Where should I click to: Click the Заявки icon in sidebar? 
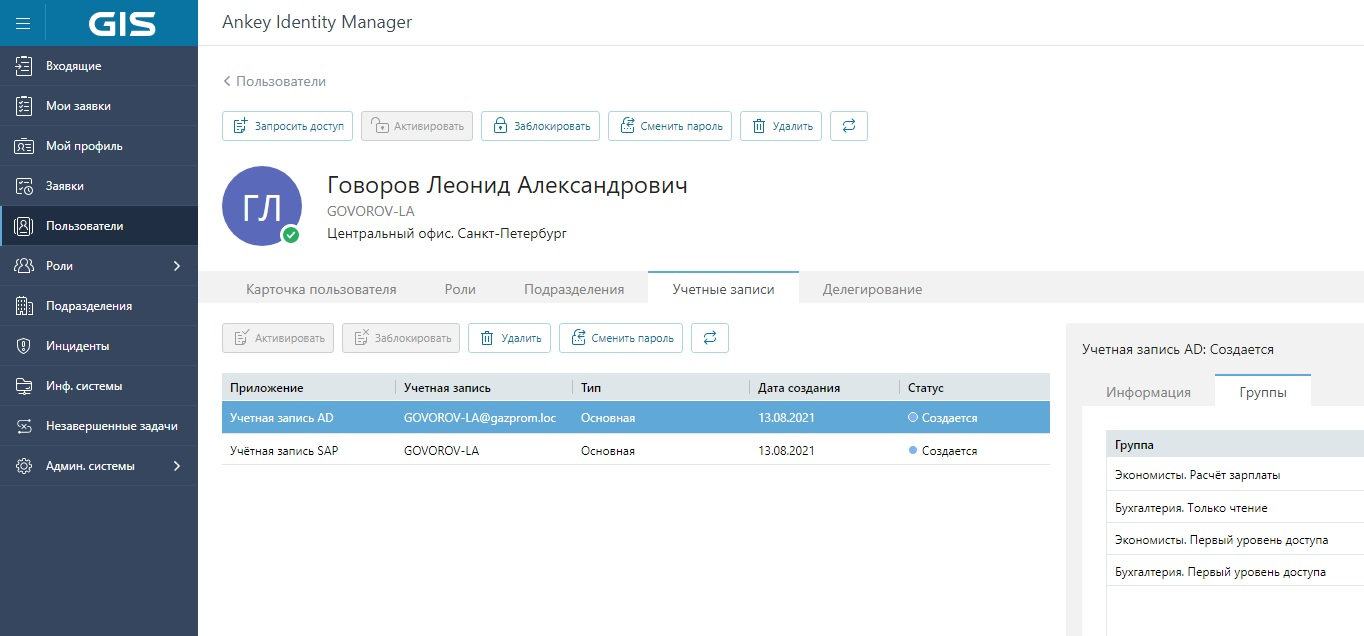coord(25,186)
